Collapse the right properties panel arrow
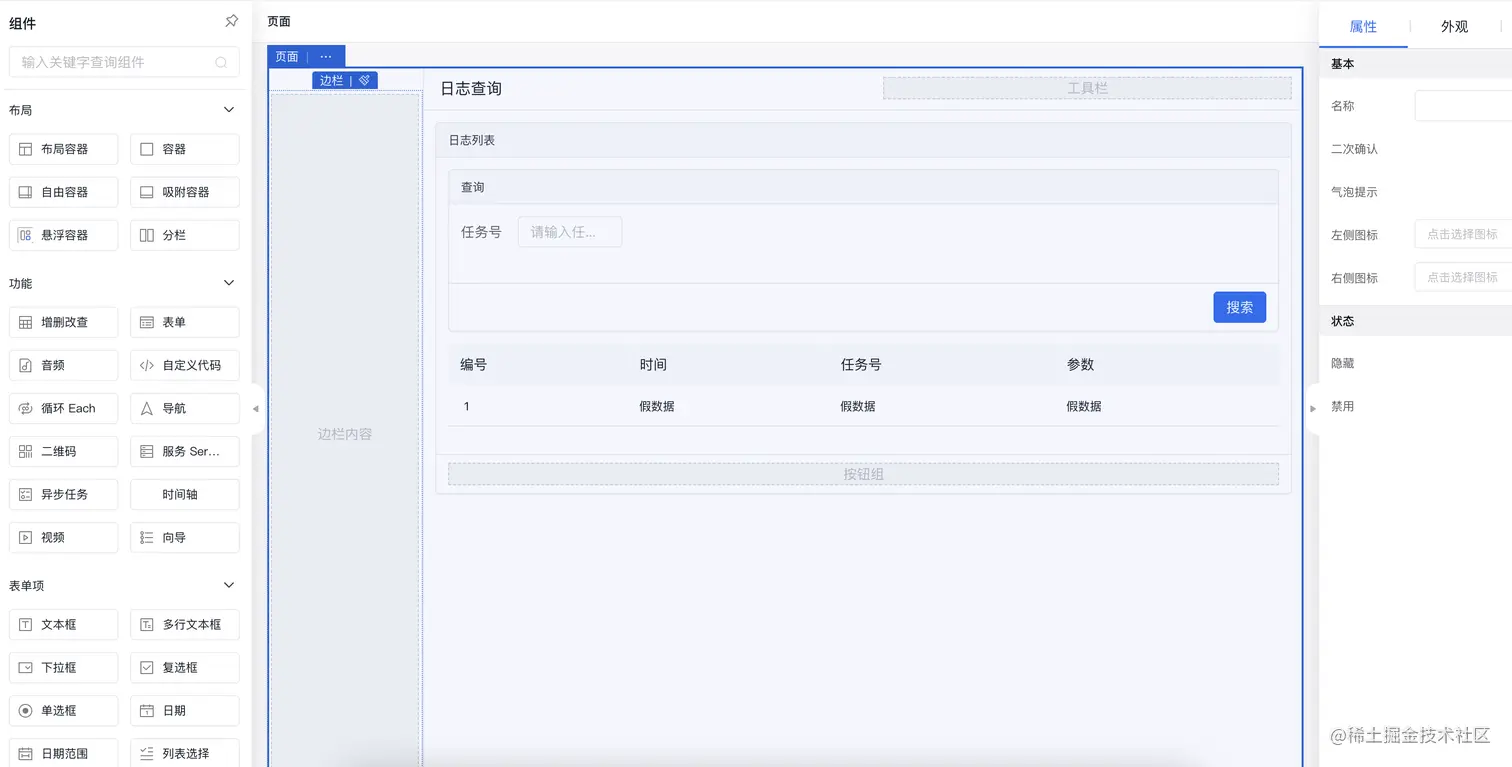This screenshot has height=767, width=1512. 1313,408
